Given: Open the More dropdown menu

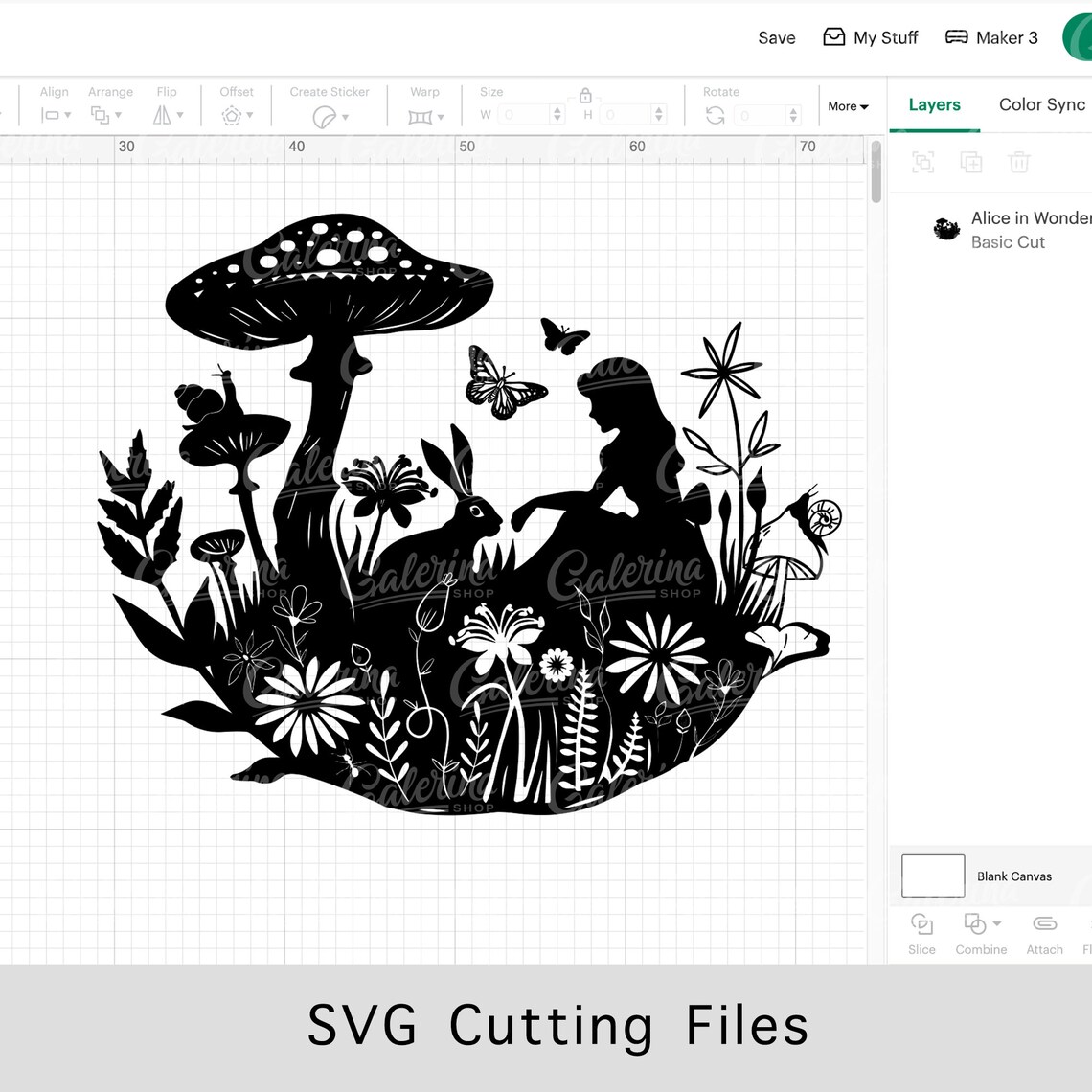Looking at the screenshot, I should point(848,106).
